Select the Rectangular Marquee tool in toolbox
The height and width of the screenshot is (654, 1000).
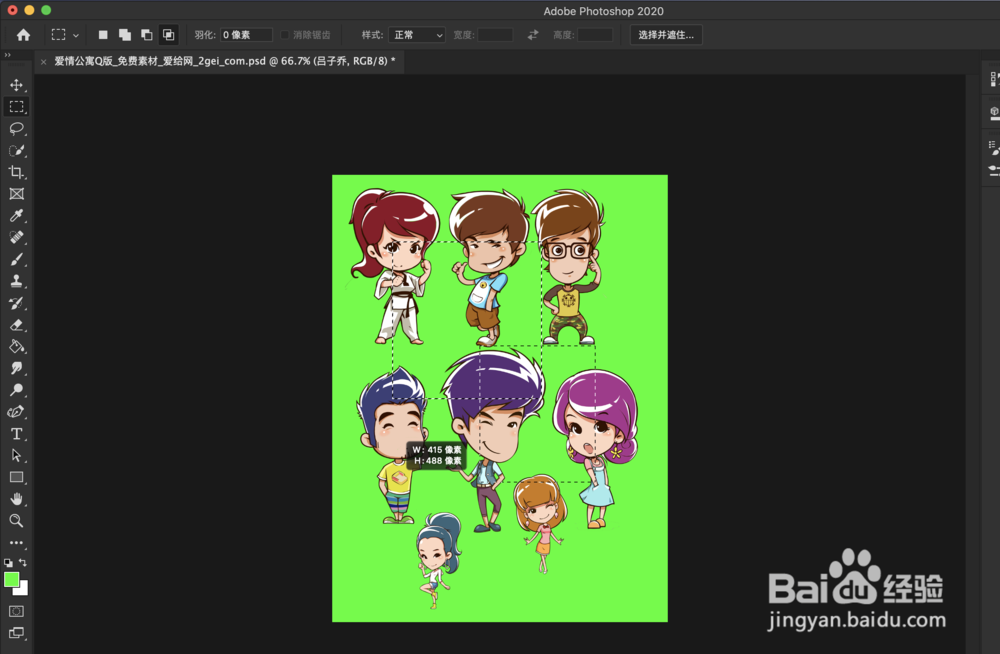point(17,107)
